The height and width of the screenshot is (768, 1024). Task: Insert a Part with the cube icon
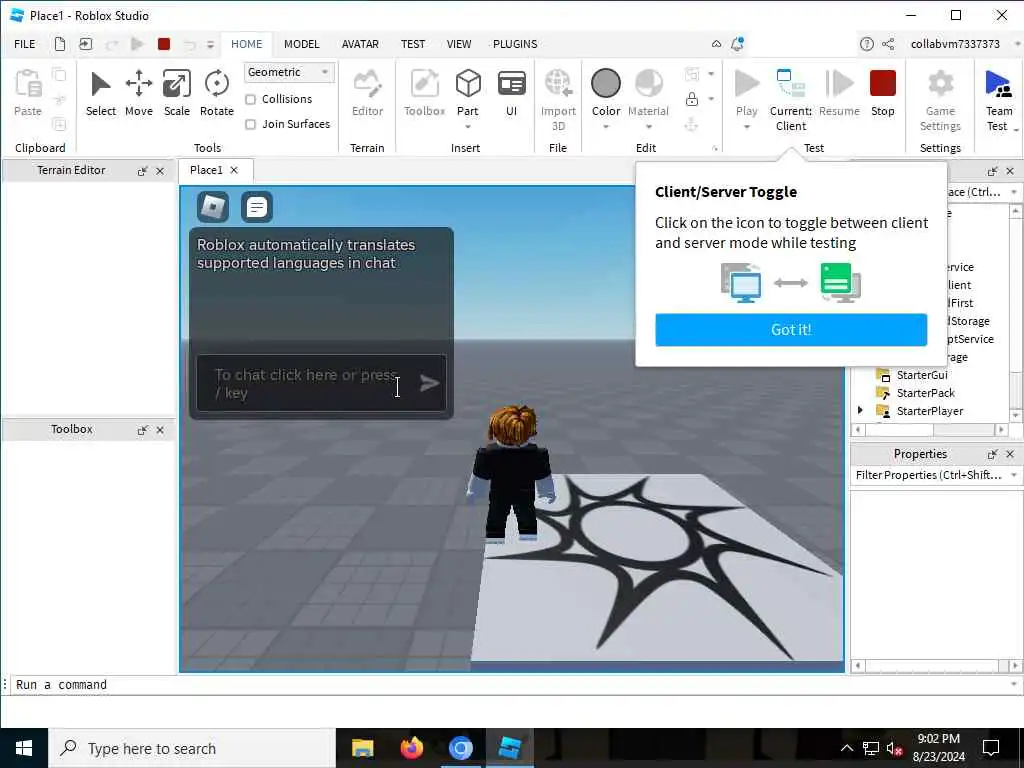pyautogui.click(x=468, y=84)
